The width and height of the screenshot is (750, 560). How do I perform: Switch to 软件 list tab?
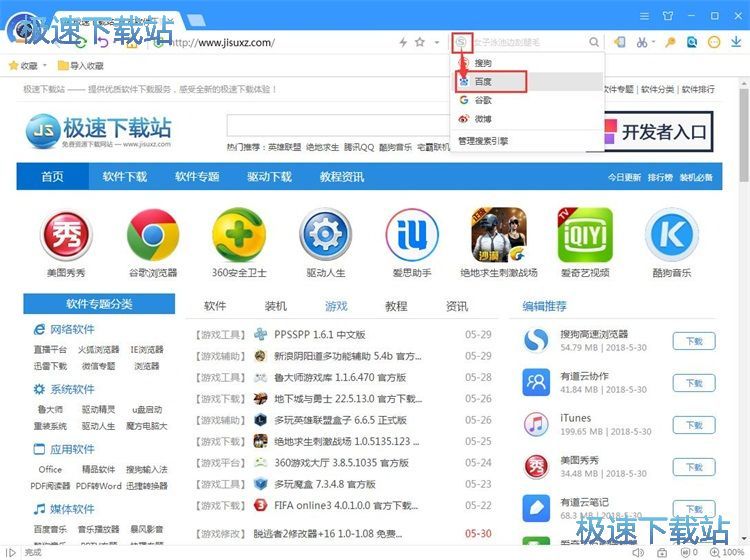pos(215,306)
